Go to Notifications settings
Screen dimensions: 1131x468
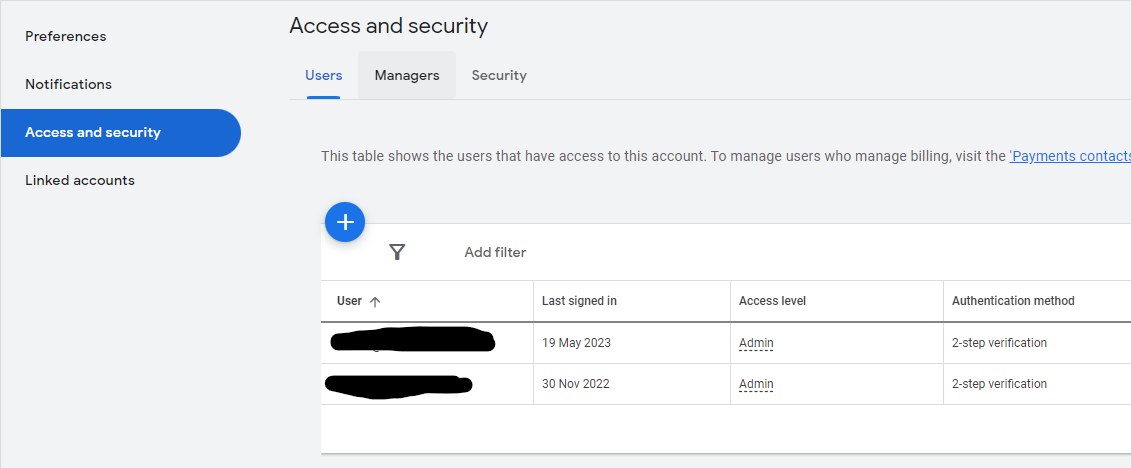coord(69,84)
